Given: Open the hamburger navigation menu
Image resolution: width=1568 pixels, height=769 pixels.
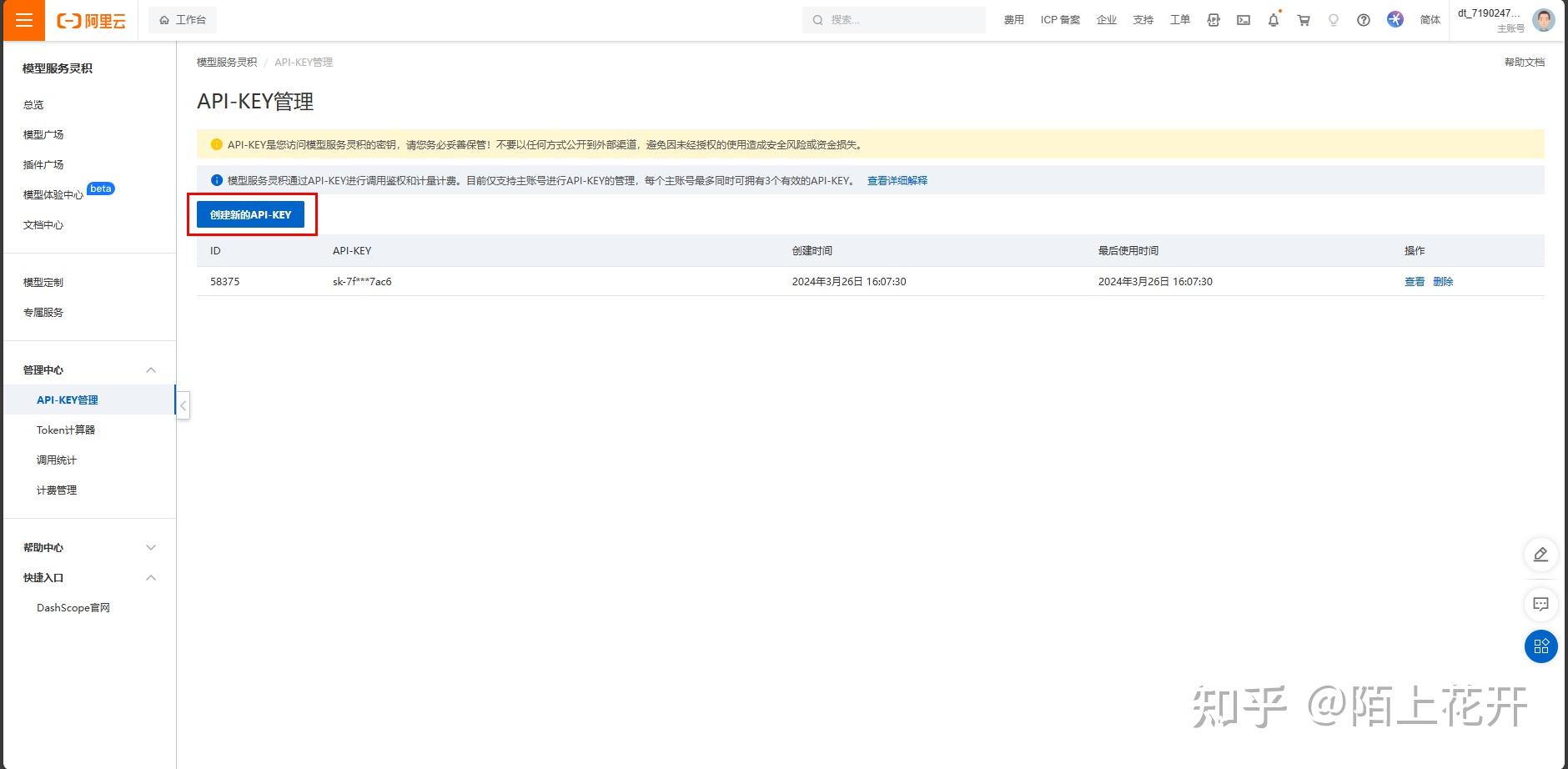Looking at the screenshot, I should click(23, 20).
